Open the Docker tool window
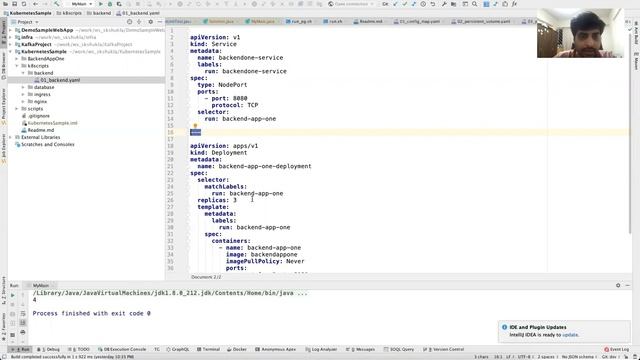The image size is (640, 360). [x=237, y=349]
